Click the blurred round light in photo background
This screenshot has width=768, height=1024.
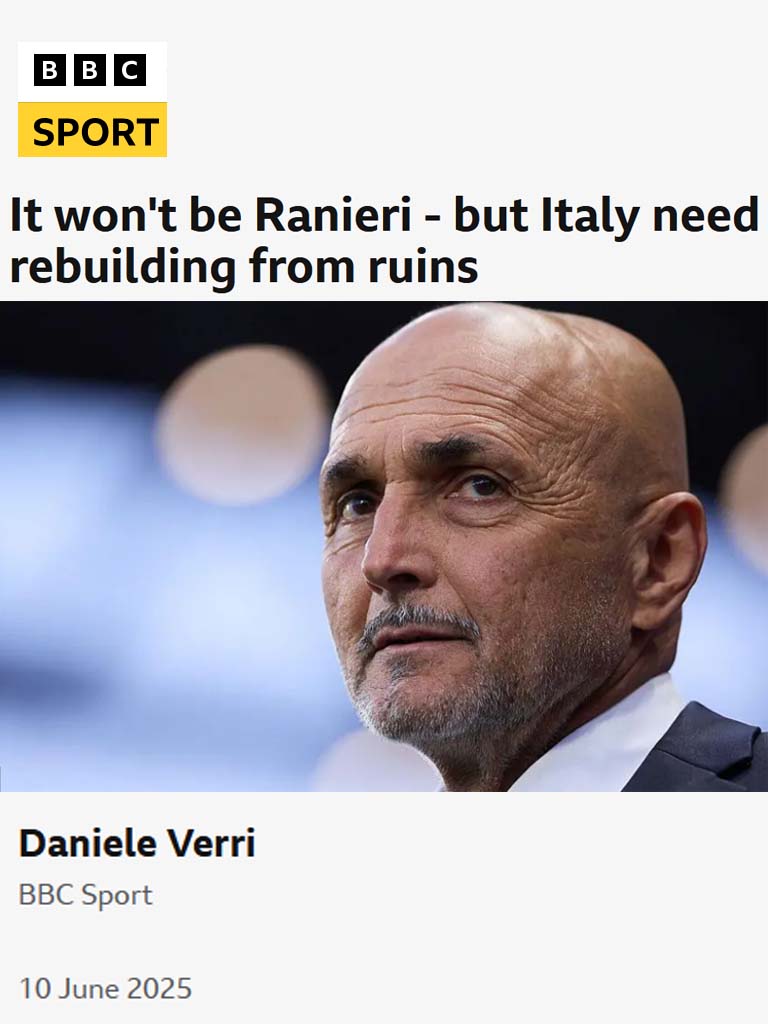[244, 424]
